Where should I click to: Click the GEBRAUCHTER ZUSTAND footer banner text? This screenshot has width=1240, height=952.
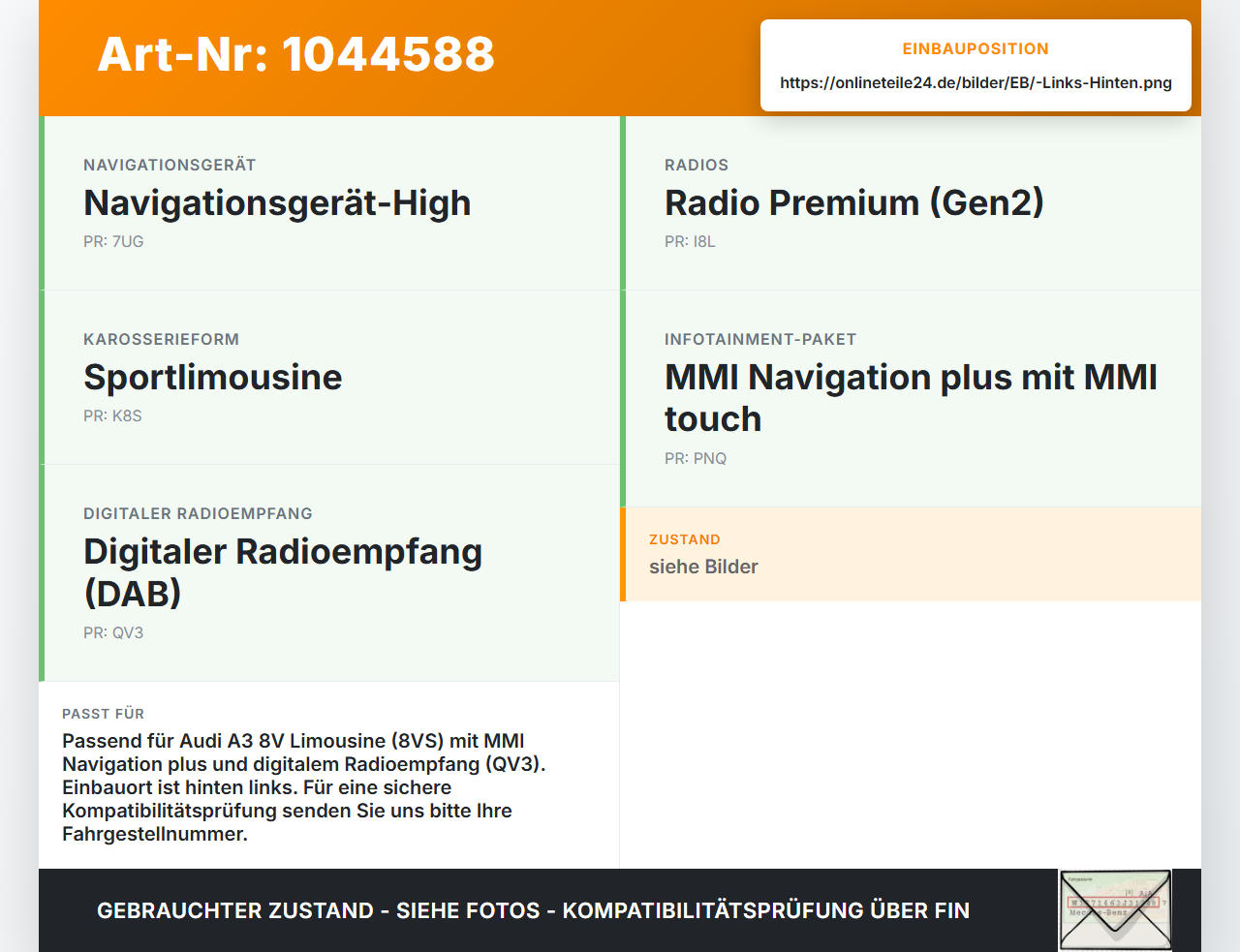pyautogui.click(x=533, y=910)
